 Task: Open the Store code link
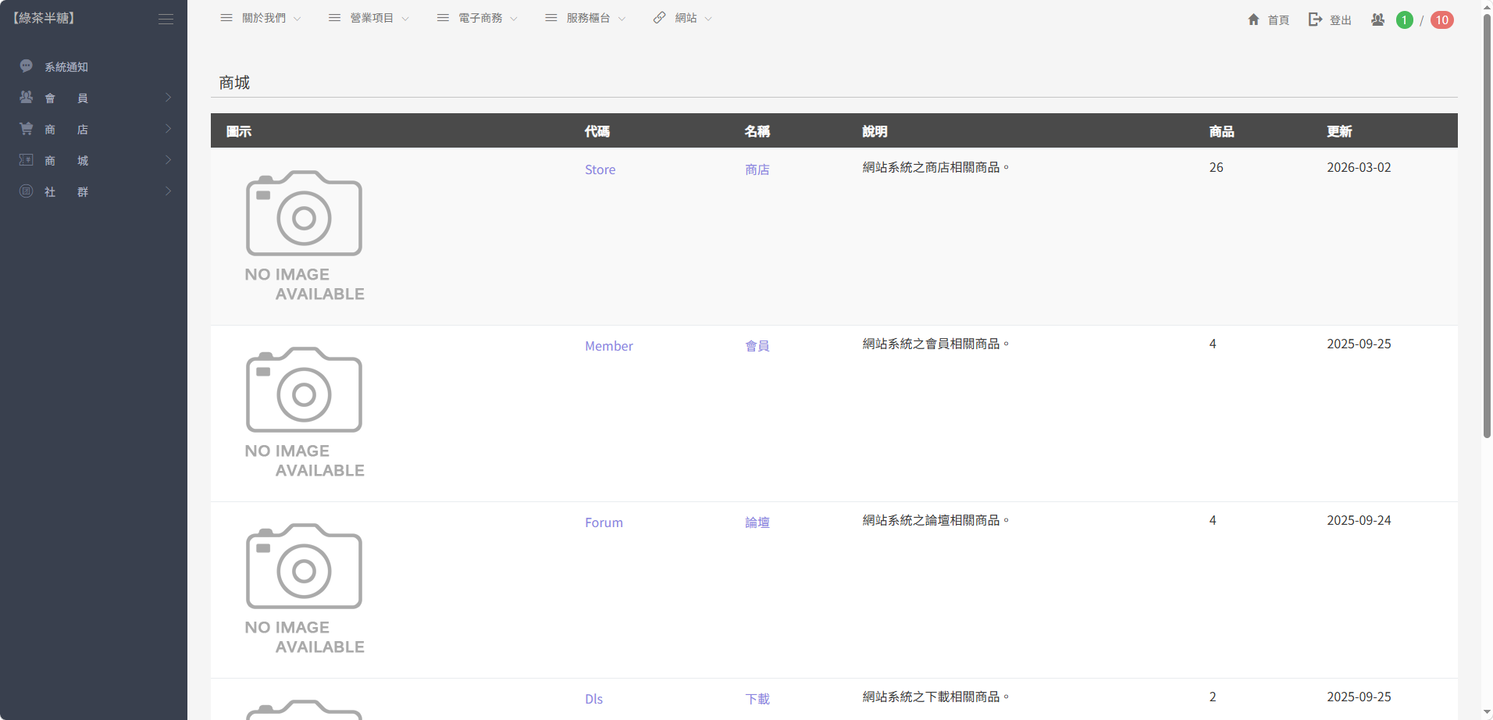(x=600, y=170)
